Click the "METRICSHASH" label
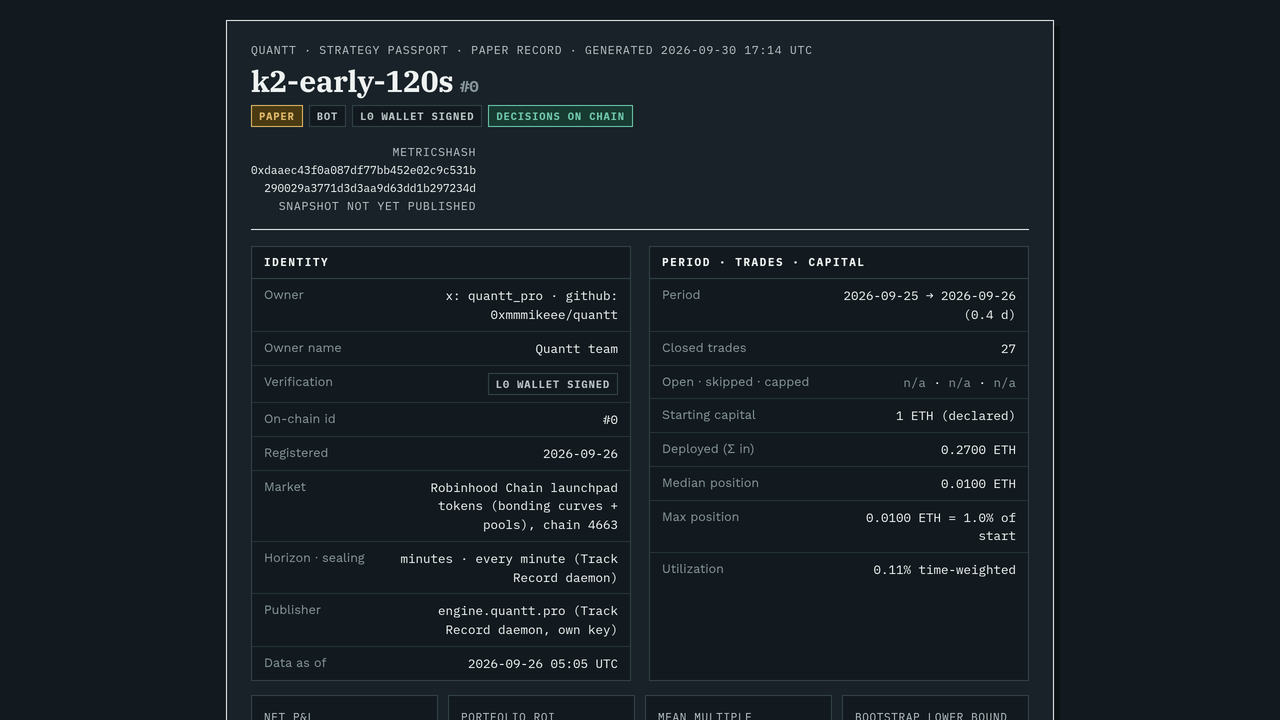 [434, 152]
